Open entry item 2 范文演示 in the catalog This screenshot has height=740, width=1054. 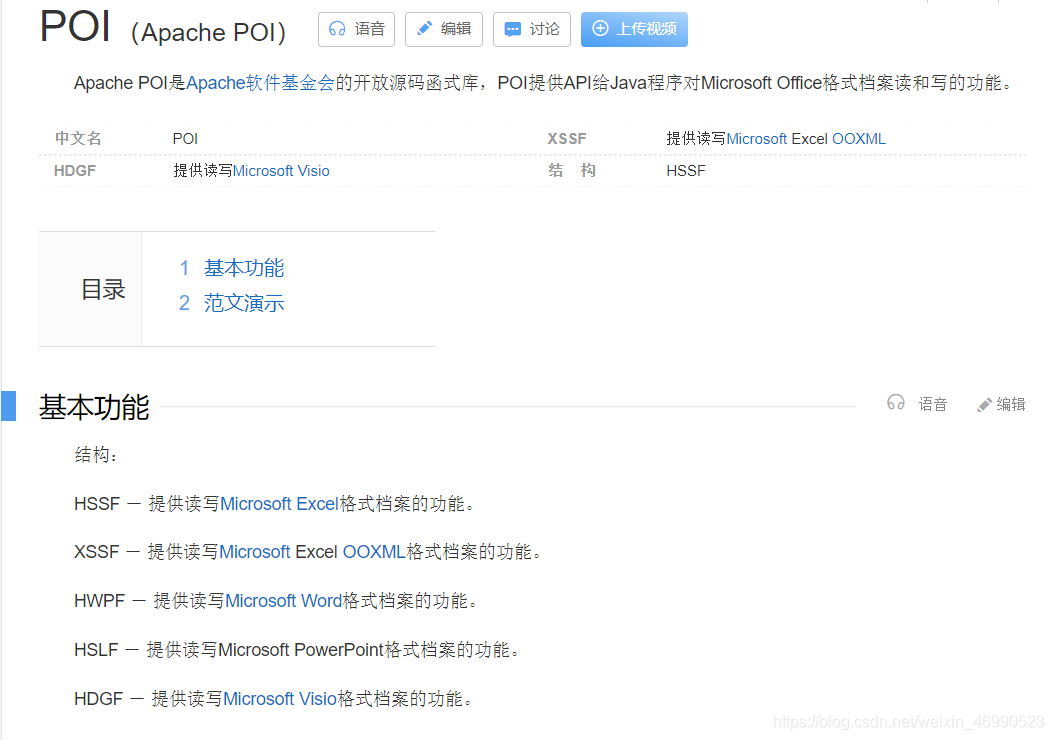click(243, 302)
